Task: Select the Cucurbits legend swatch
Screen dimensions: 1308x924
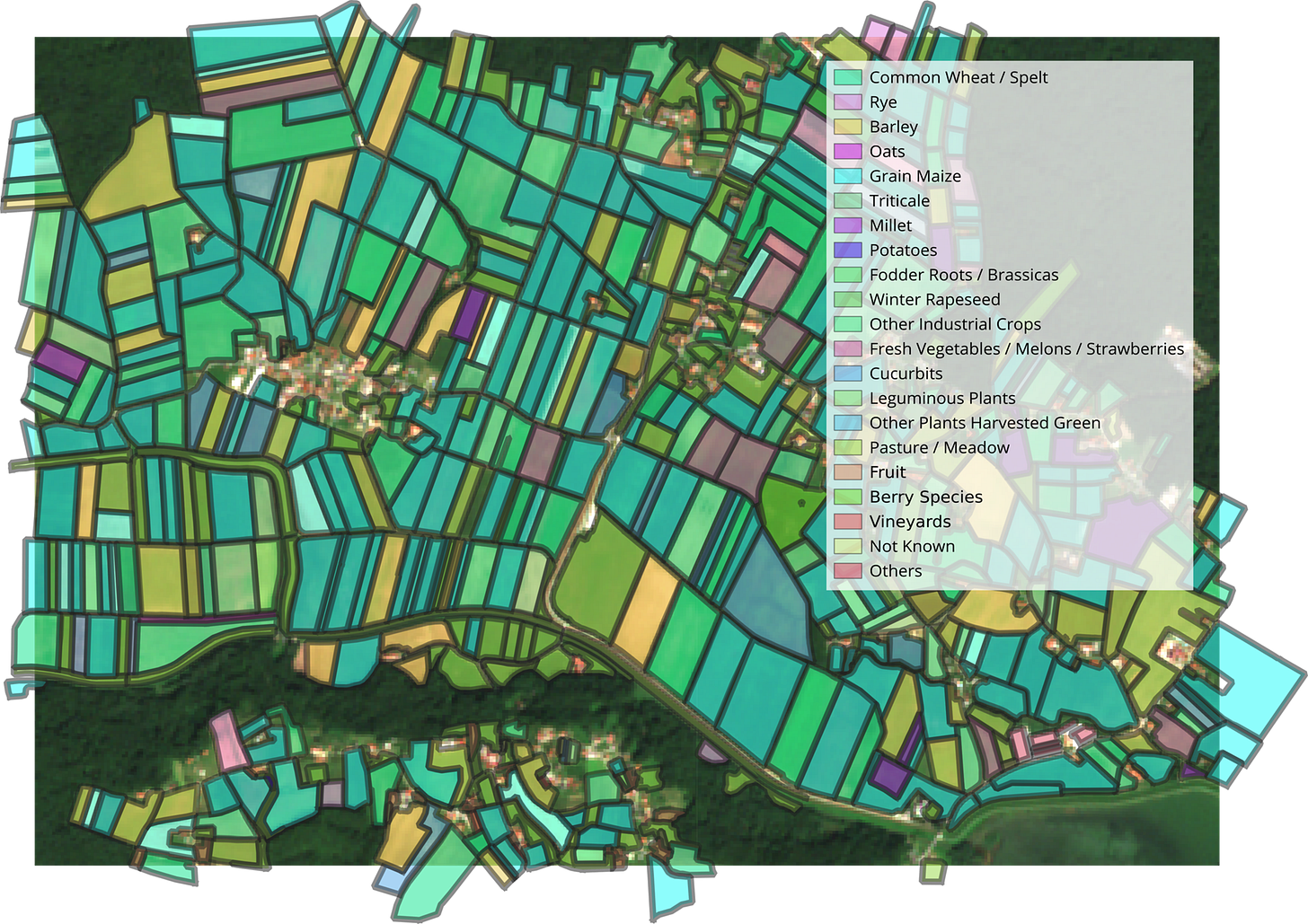Action: (x=848, y=374)
